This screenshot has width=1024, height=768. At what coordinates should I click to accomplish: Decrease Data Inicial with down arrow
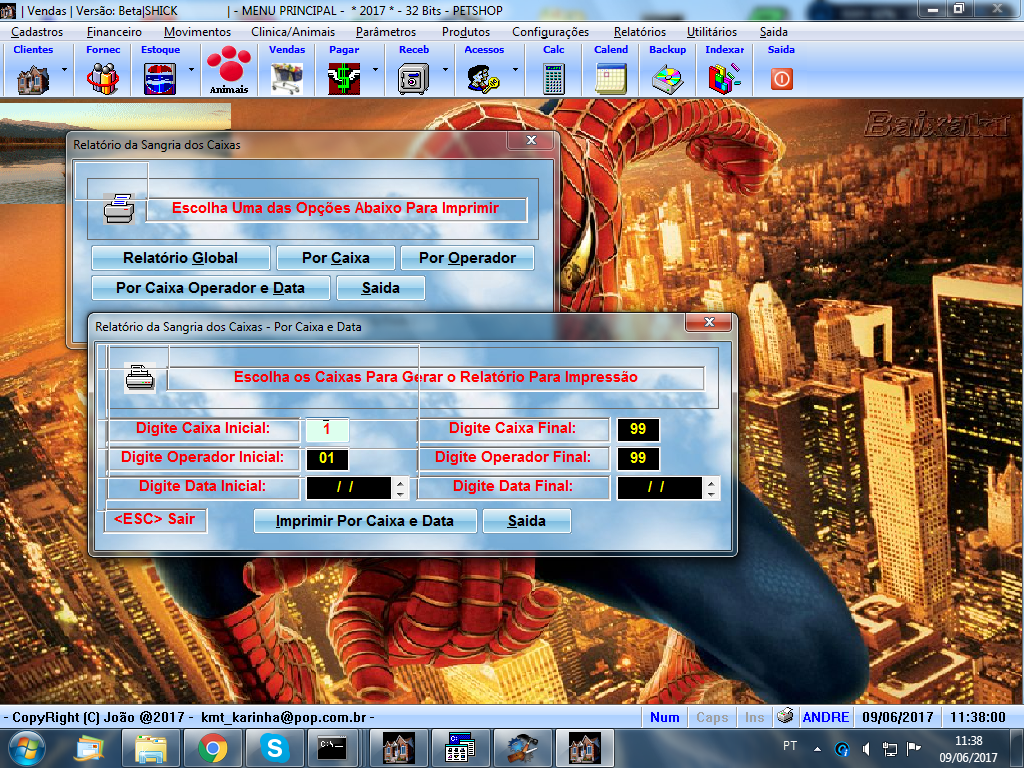[x=400, y=494]
